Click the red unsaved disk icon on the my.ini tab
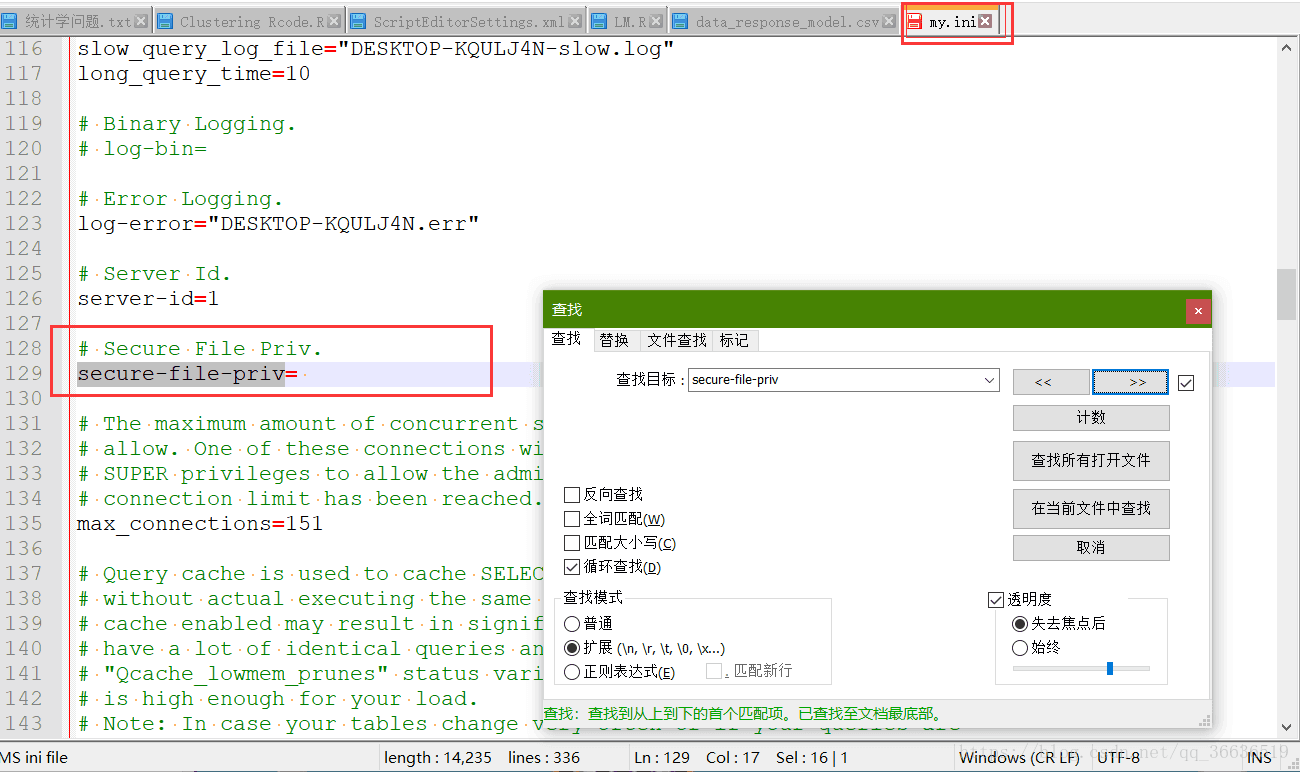 coord(915,21)
